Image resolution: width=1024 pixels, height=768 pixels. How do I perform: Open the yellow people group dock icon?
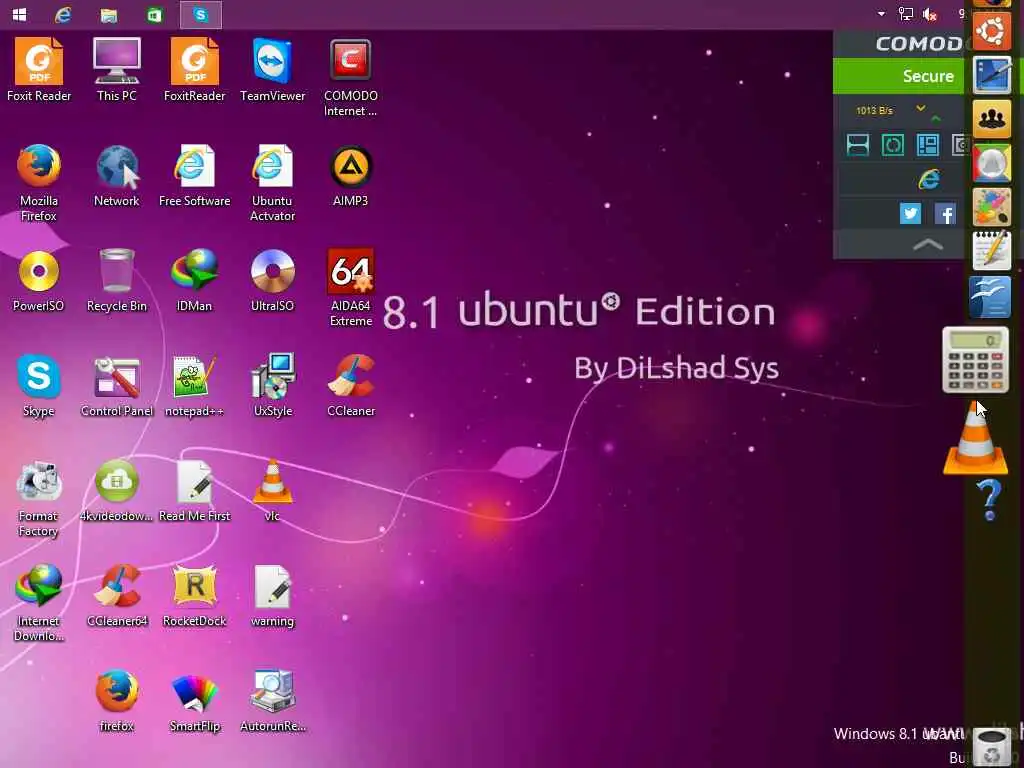pyautogui.click(x=991, y=118)
